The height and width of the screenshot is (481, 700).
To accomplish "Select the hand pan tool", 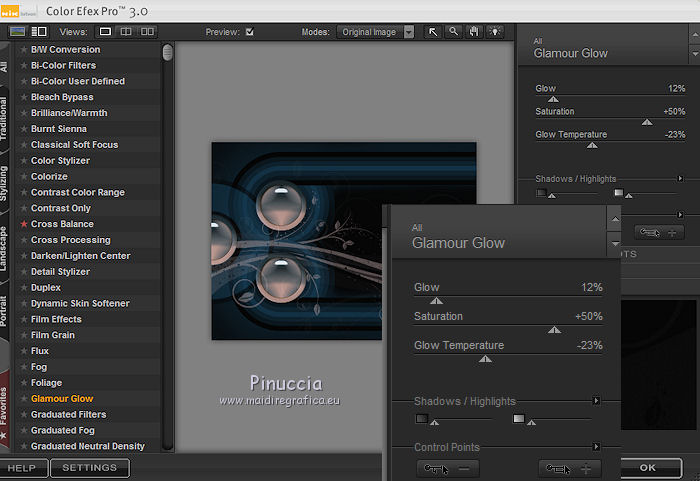I will 474,32.
